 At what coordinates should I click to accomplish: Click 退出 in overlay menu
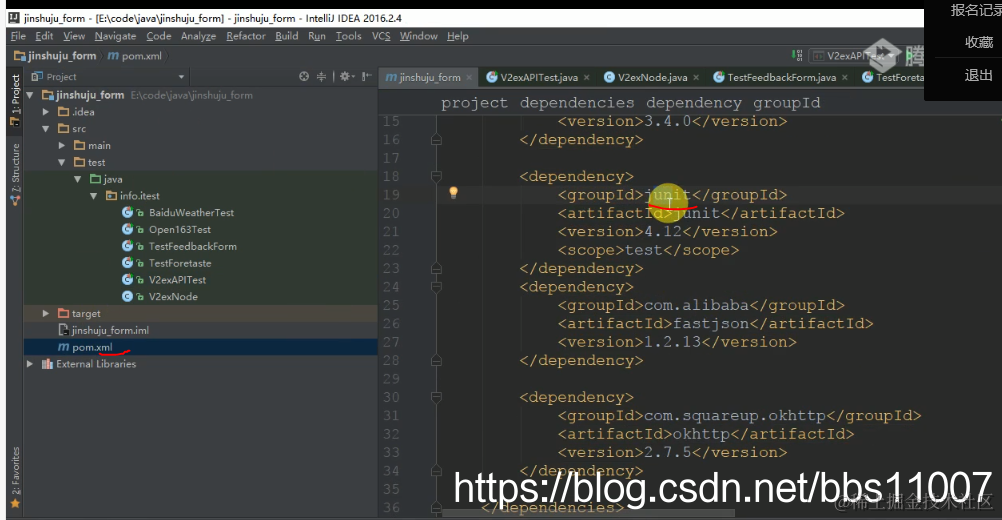(x=978, y=75)
